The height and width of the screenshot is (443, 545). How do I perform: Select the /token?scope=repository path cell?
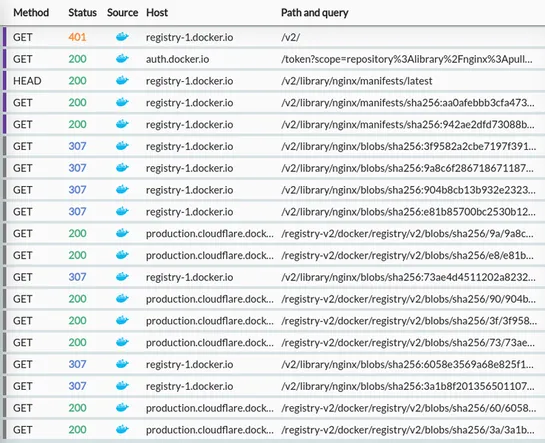pyautogui.click(x=407, y=59)
